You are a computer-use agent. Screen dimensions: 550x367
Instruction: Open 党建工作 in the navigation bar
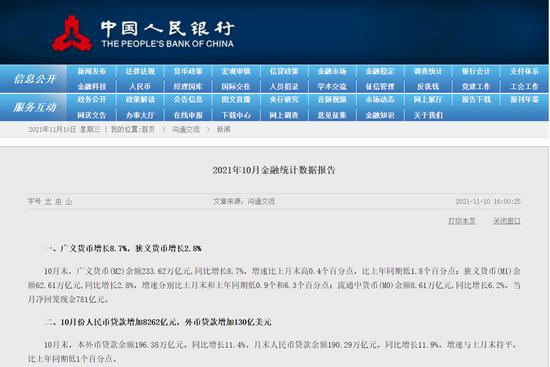[476, 86]
